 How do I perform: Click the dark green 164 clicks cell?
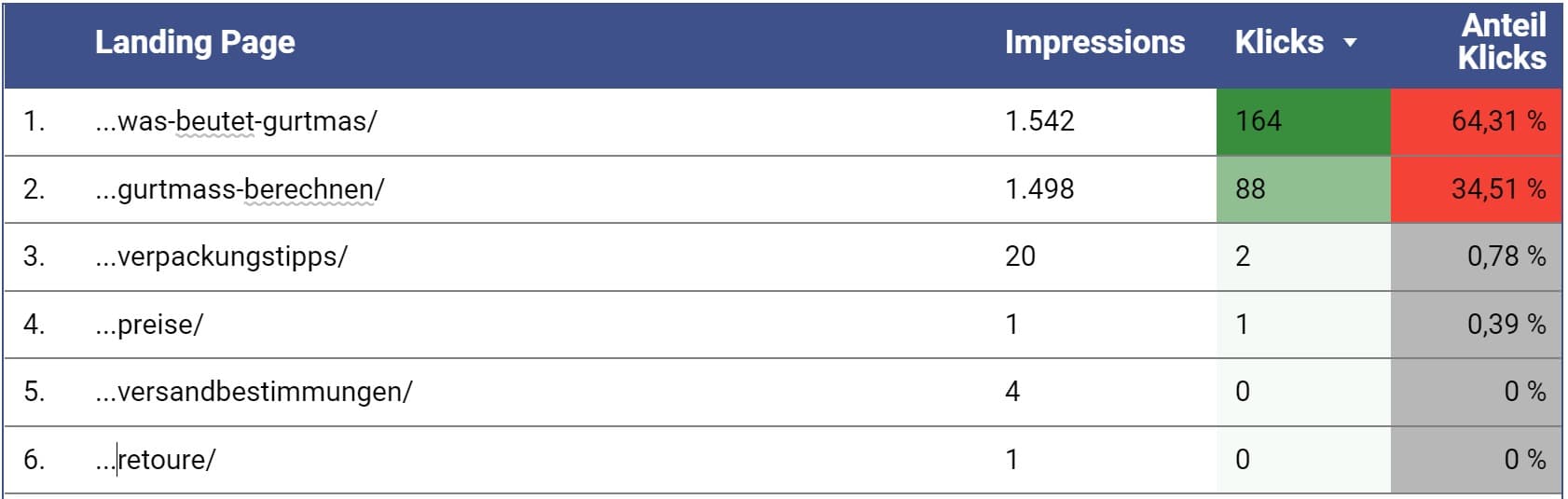click(1303, 121)
